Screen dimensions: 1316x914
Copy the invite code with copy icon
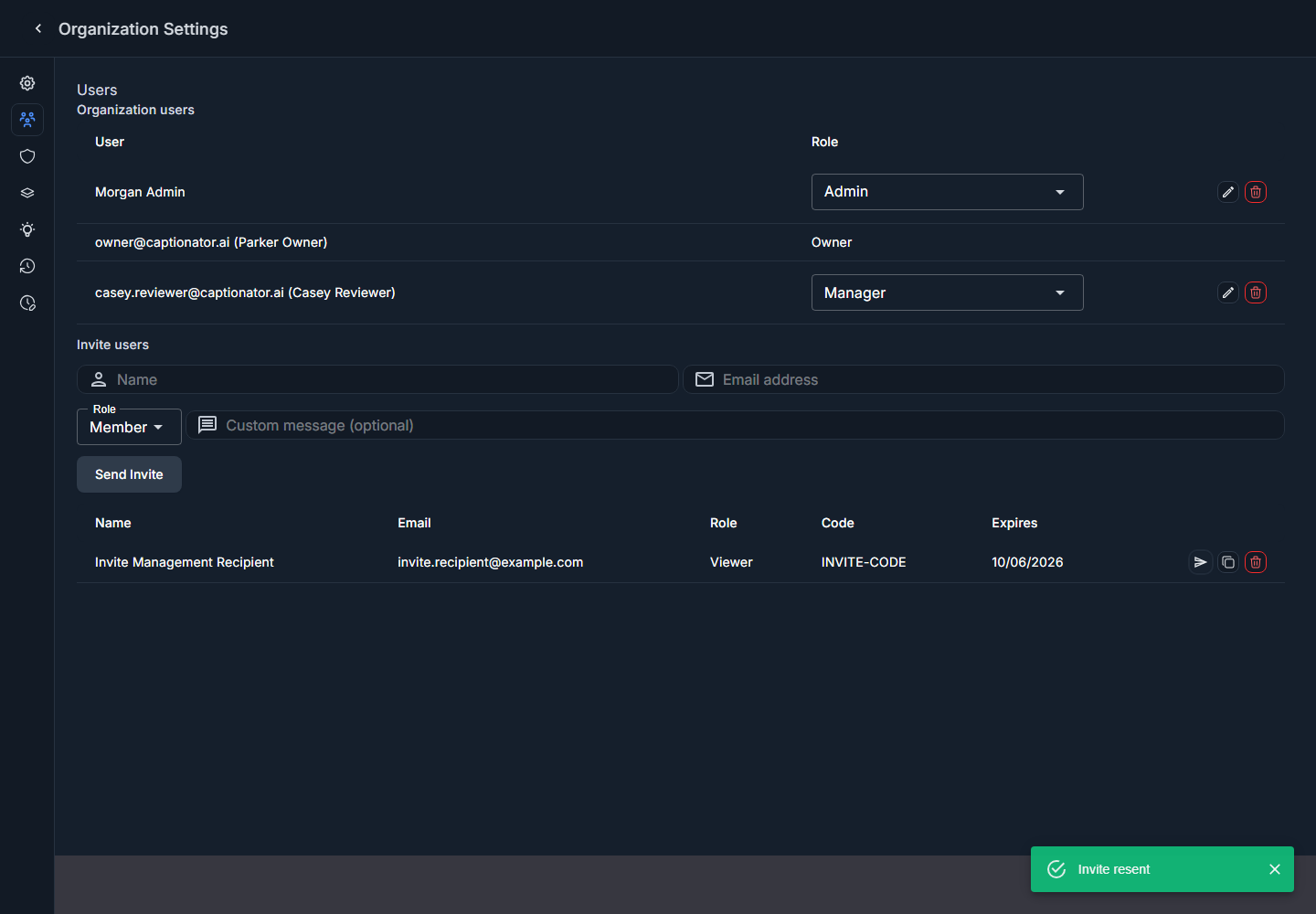1228,562
